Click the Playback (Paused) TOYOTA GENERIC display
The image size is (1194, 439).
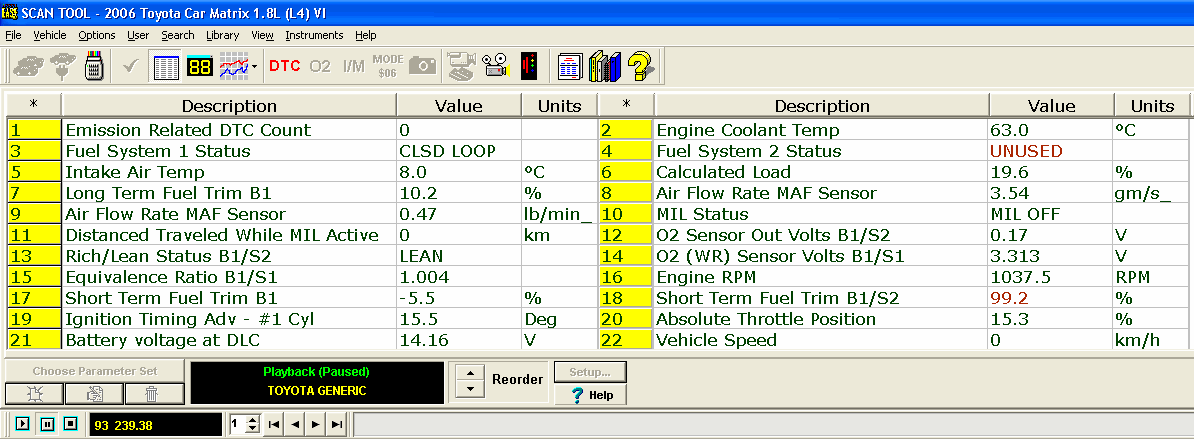click(x=316, y=383)
